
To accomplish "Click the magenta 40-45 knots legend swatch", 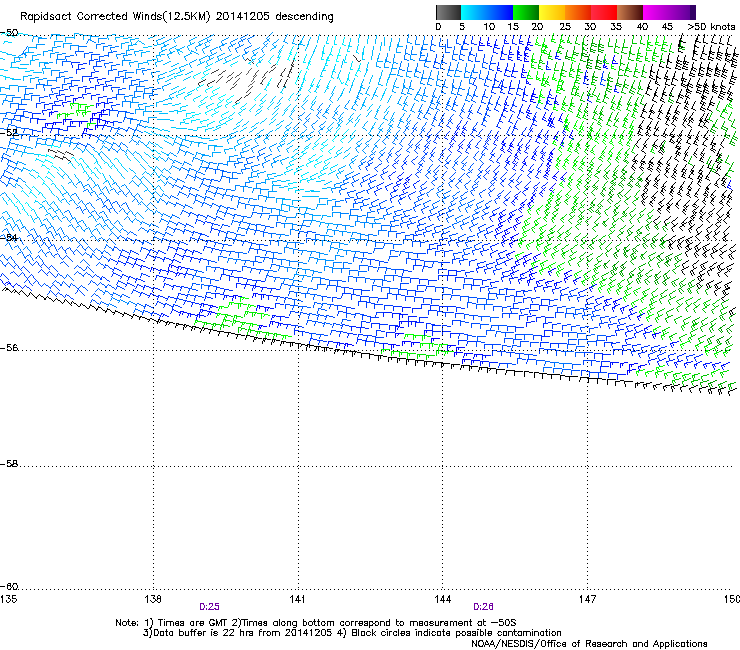I will point(656,12).
